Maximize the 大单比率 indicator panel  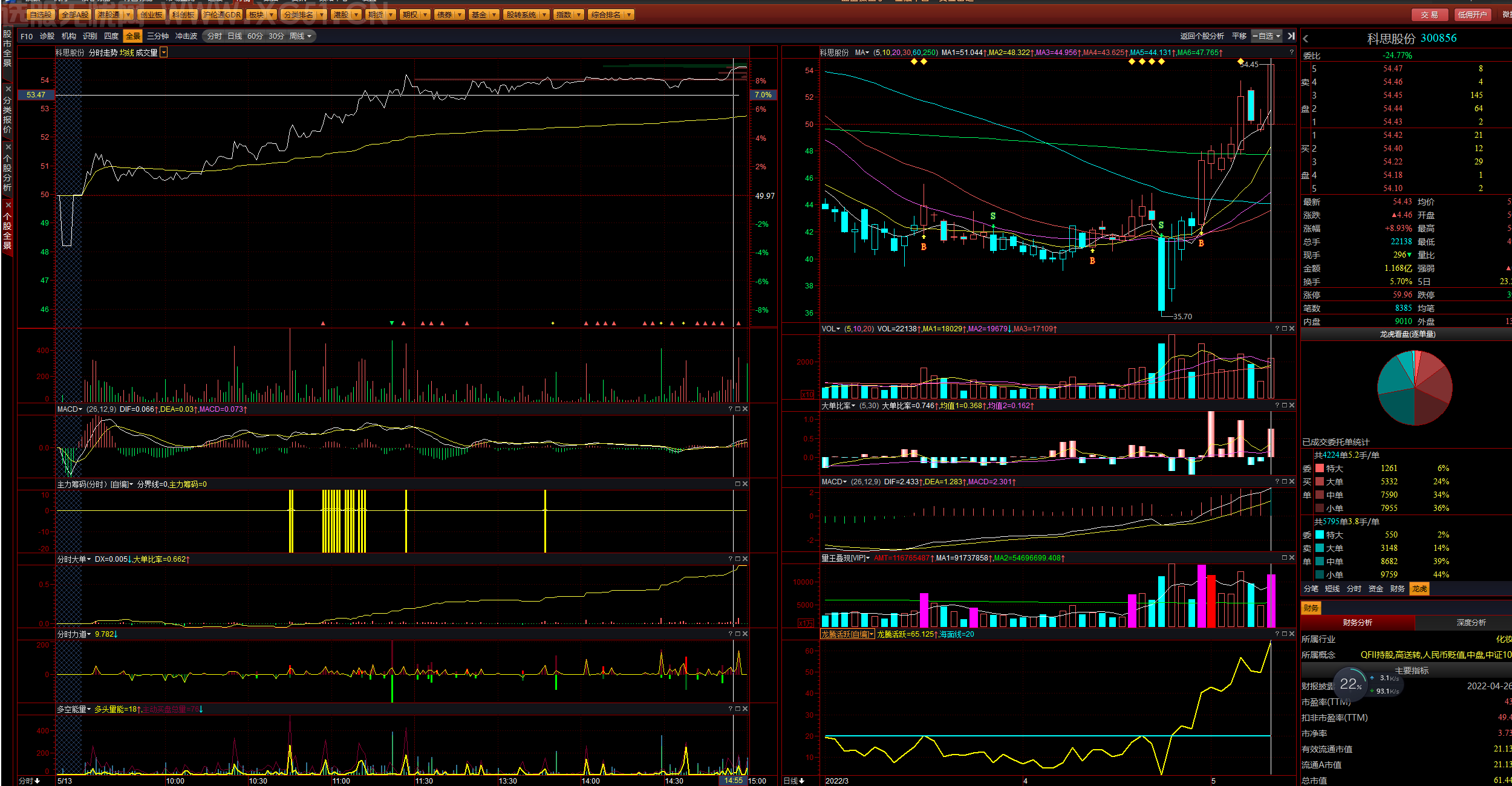[1285, 406]
